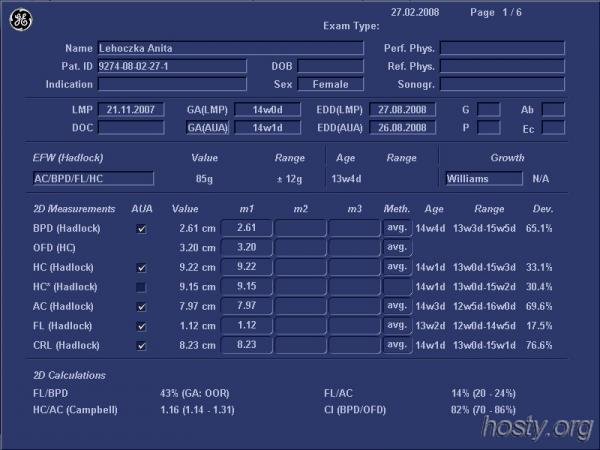The image size is (600, 450).
Task: Click the CRL range 13w0d-15w1d
Action: point(484,346)
